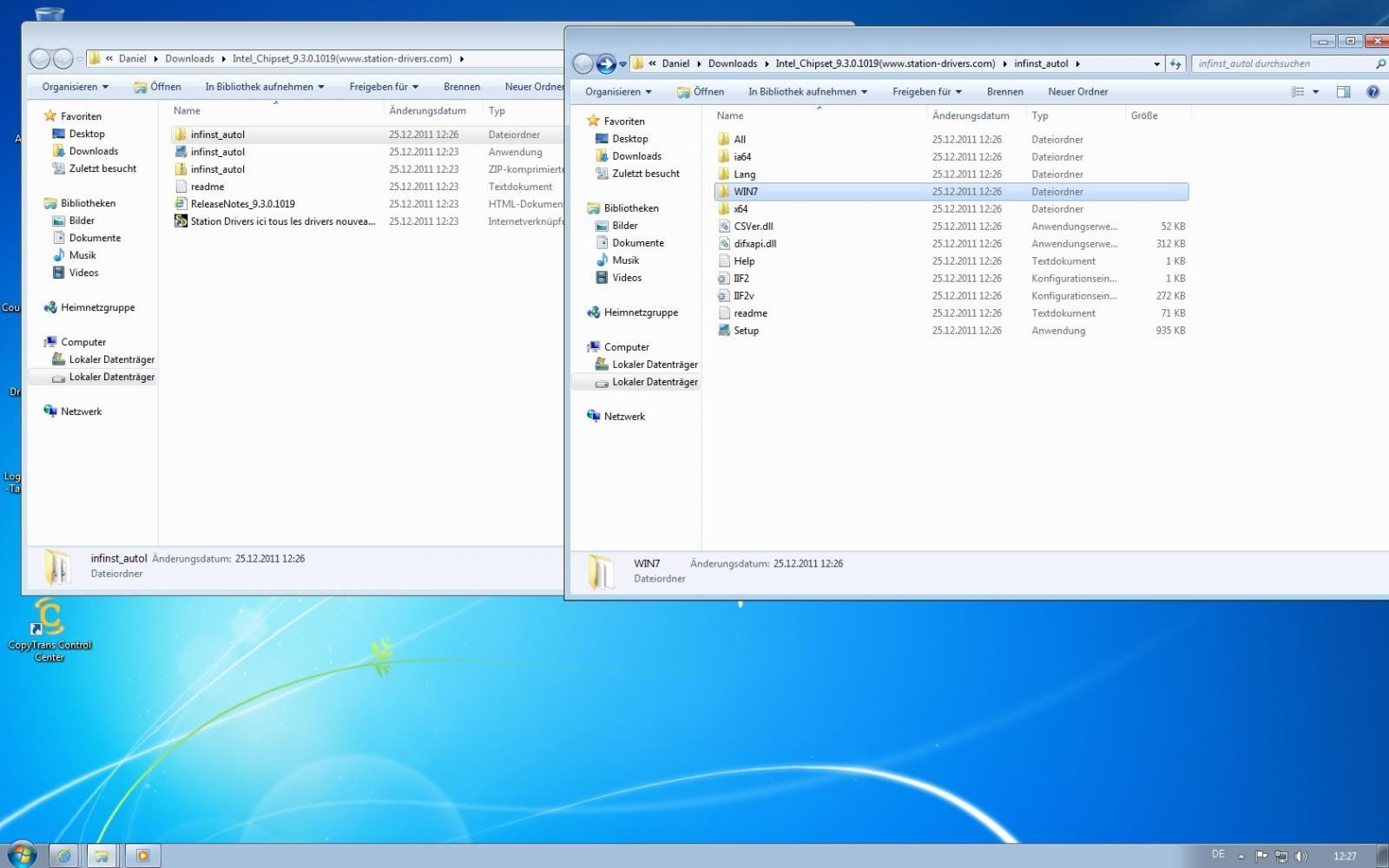Select the Help text document
Image resolution: width=1389 pixels, height=868 pixels.
coord(744,261)
